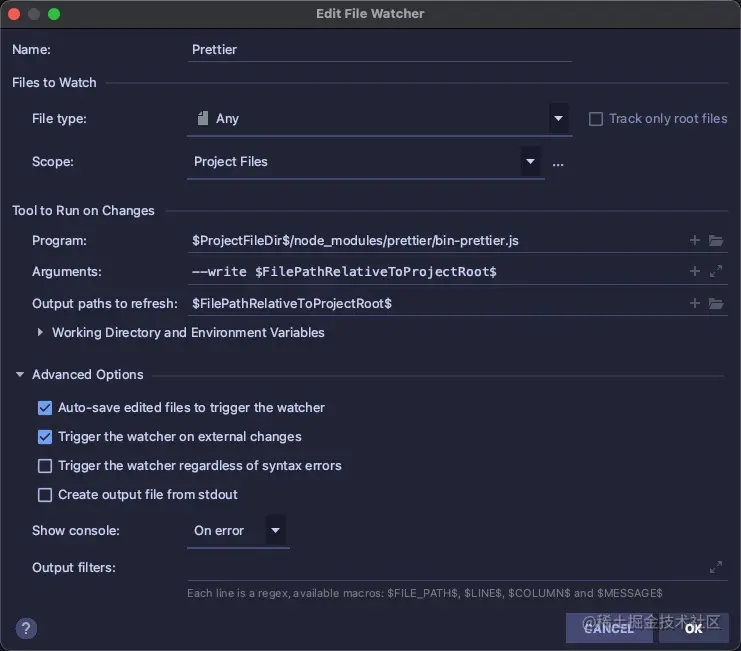Insert macro in Output paths field

[x=694, y=303]
